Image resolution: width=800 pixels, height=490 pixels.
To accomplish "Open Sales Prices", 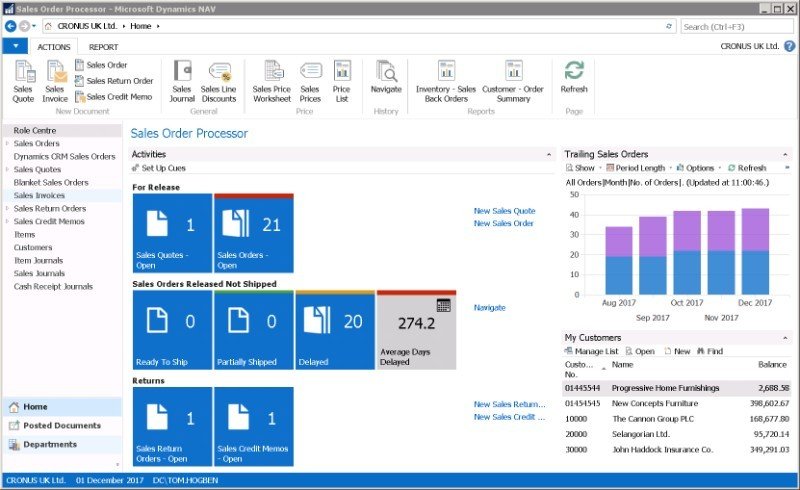I will coord(310,82).
